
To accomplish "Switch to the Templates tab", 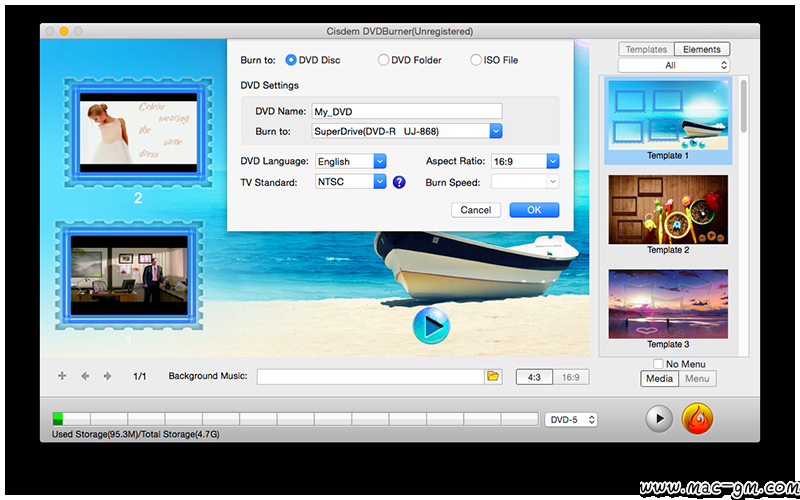I will 646,49.
